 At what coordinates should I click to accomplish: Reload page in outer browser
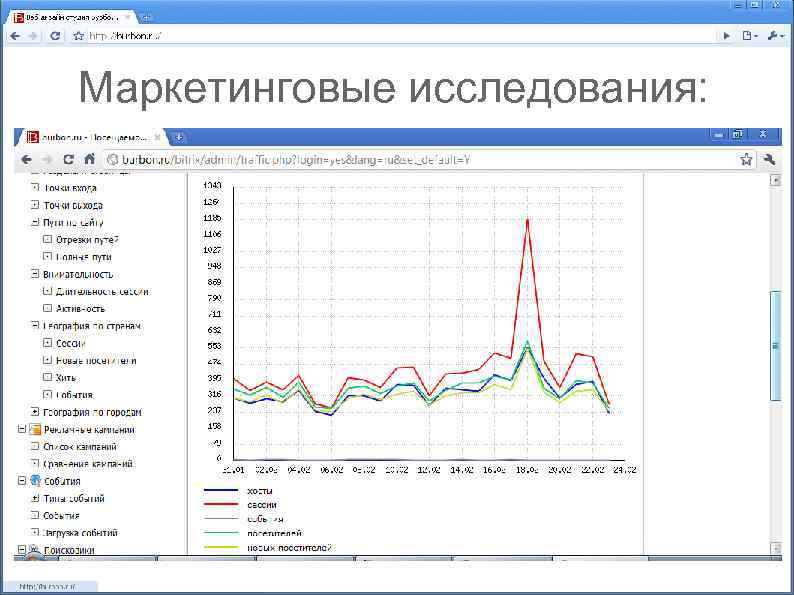click(x=55, y=36)
